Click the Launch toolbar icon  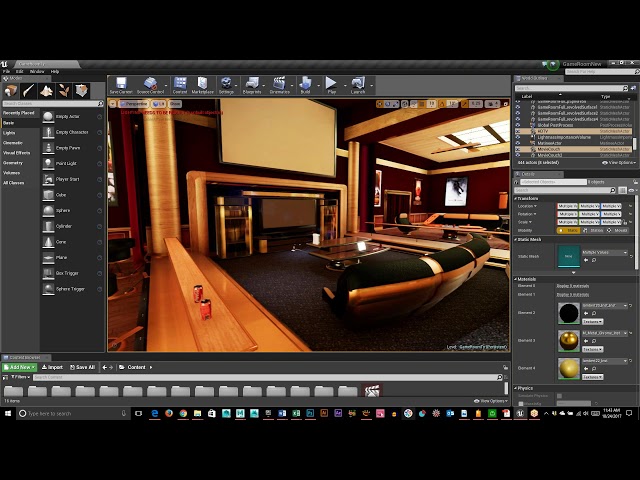coord(358,83)
